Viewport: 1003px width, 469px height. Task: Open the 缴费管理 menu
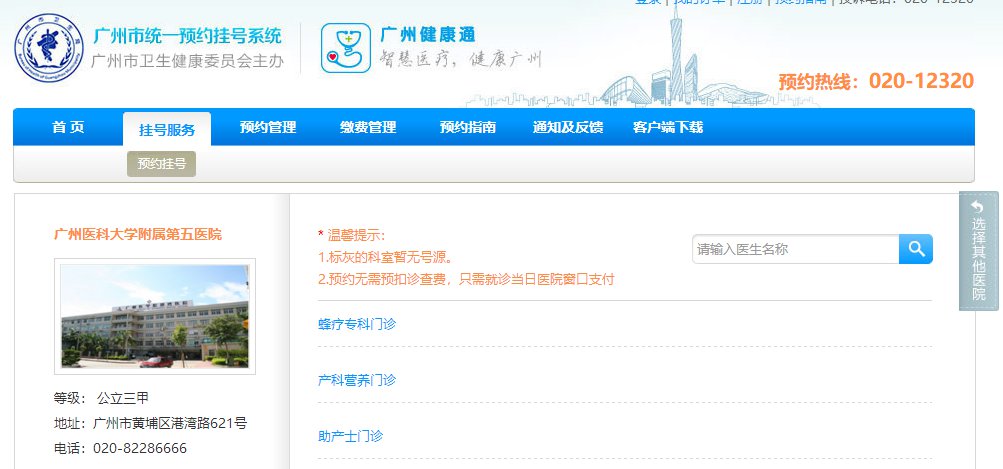click(x=368, y=127)
